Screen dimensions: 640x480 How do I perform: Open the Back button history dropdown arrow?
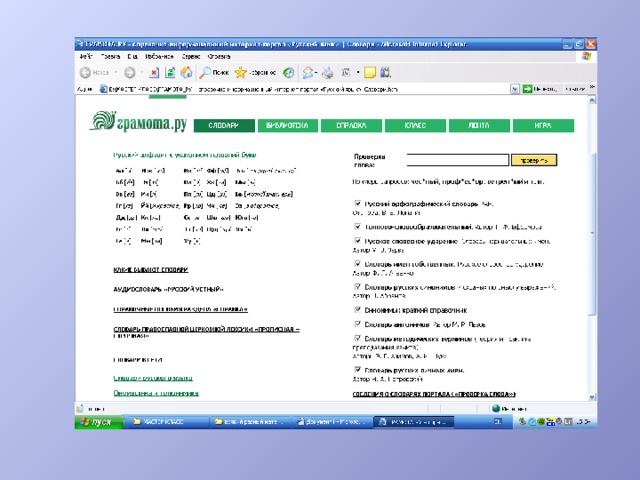click(116, 73)
